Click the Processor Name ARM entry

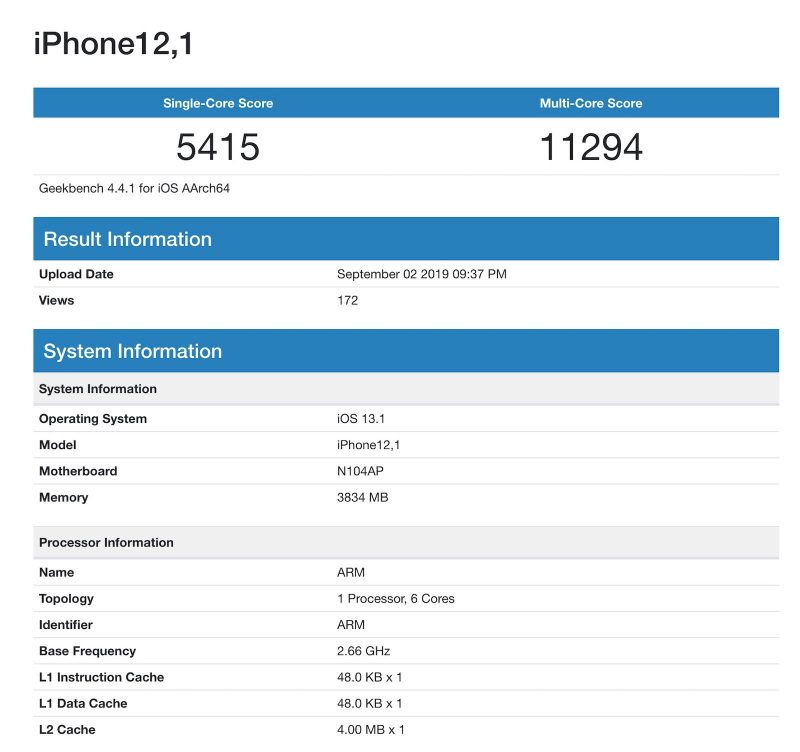350,572
